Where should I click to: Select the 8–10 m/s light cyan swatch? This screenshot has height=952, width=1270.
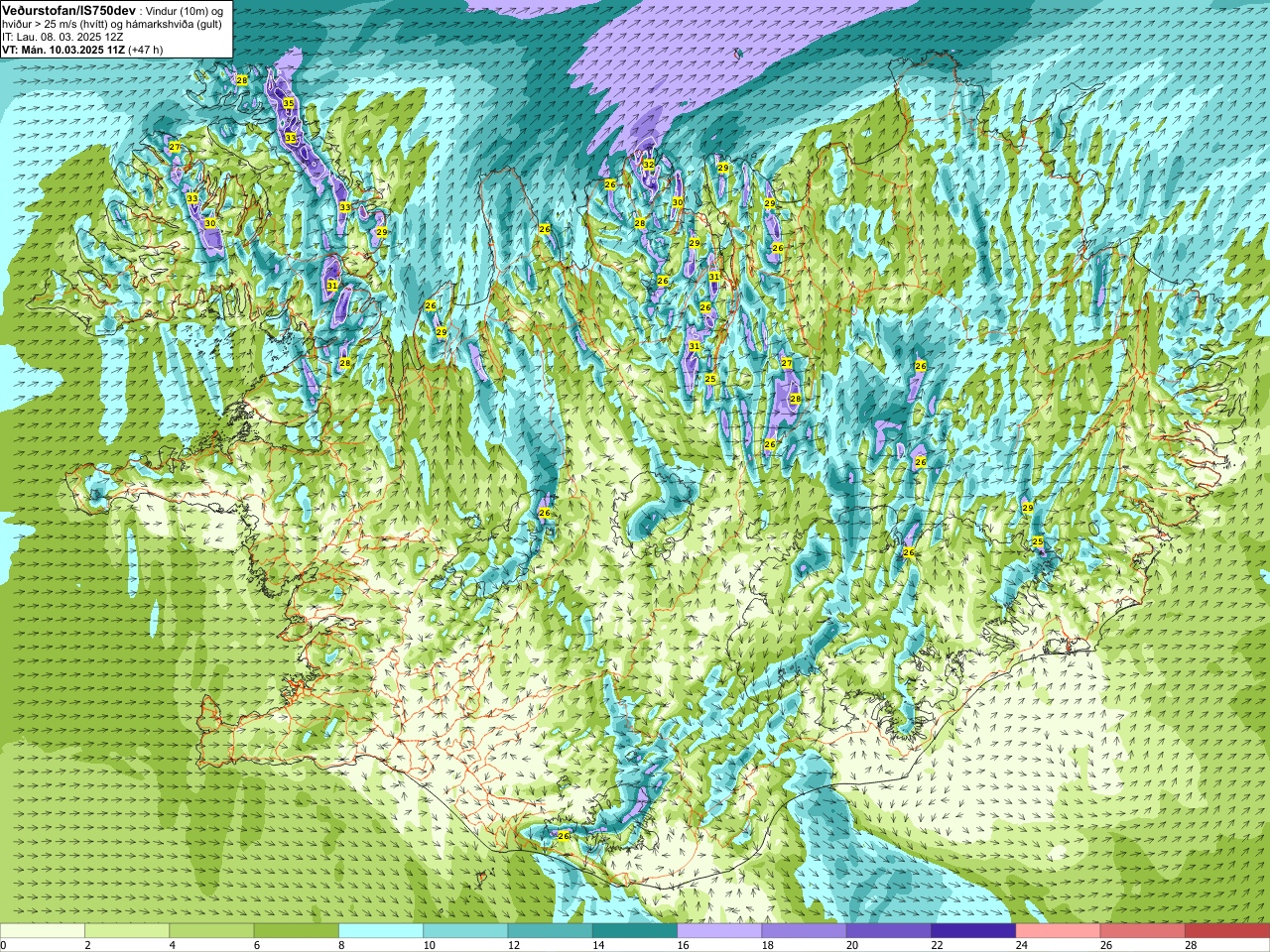click(381, 931)
